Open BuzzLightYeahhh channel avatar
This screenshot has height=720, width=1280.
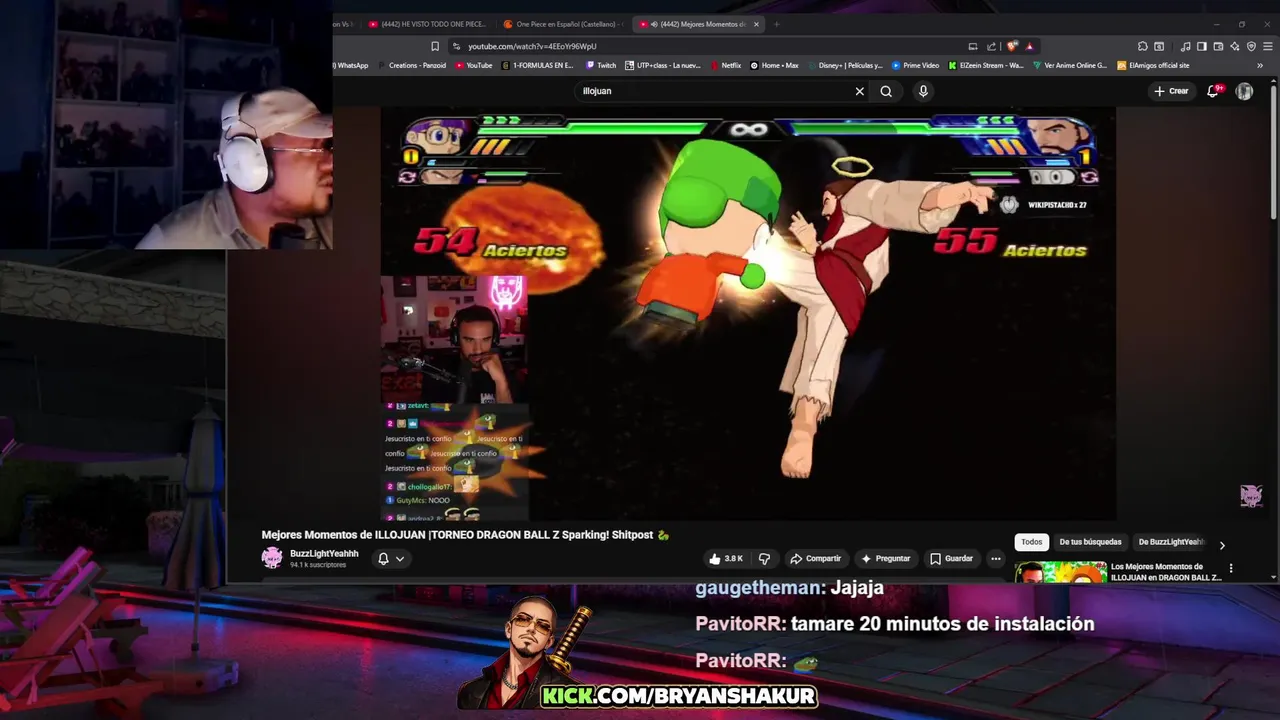coord(272,558)
